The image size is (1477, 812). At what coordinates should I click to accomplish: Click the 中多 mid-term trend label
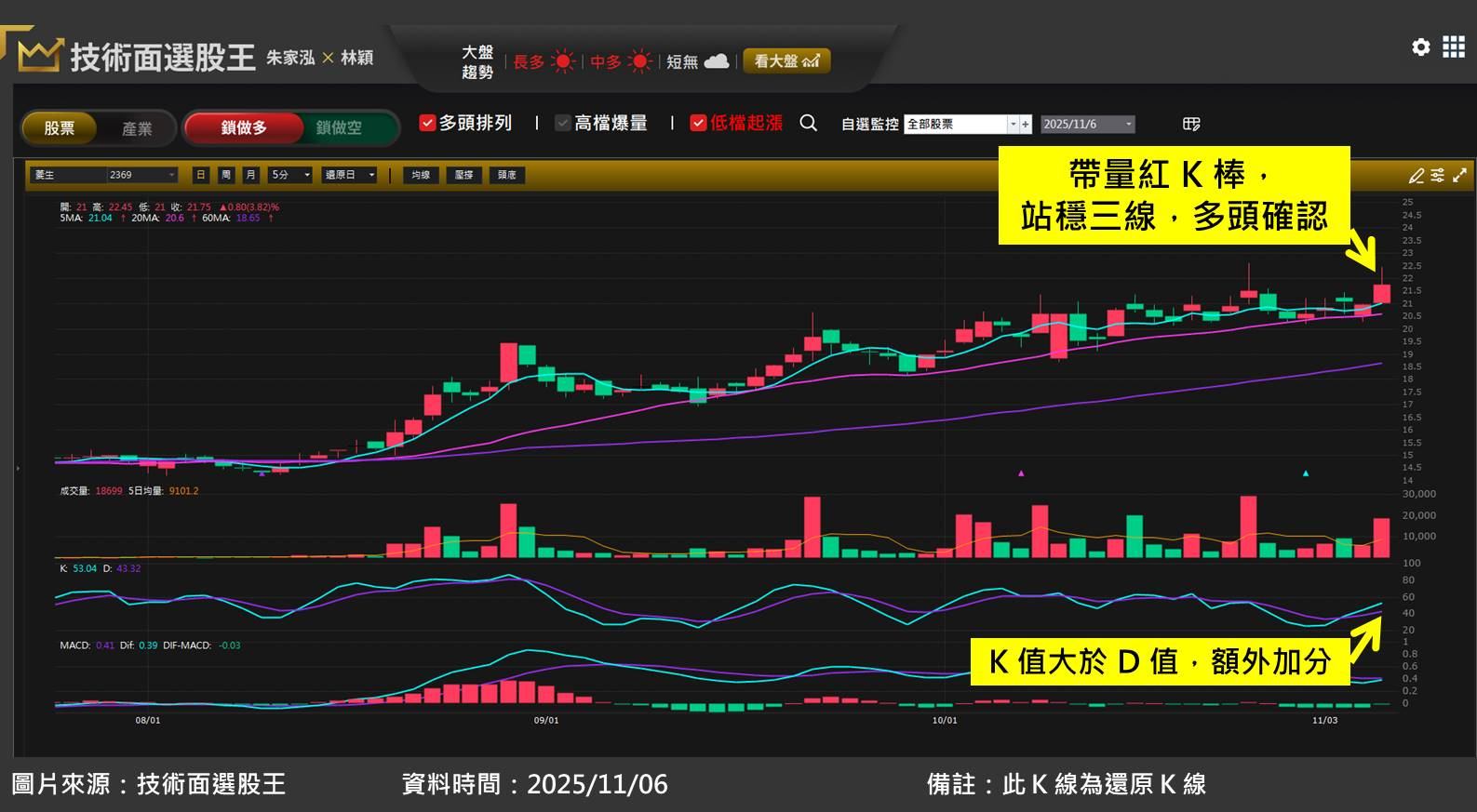(605, 62)
